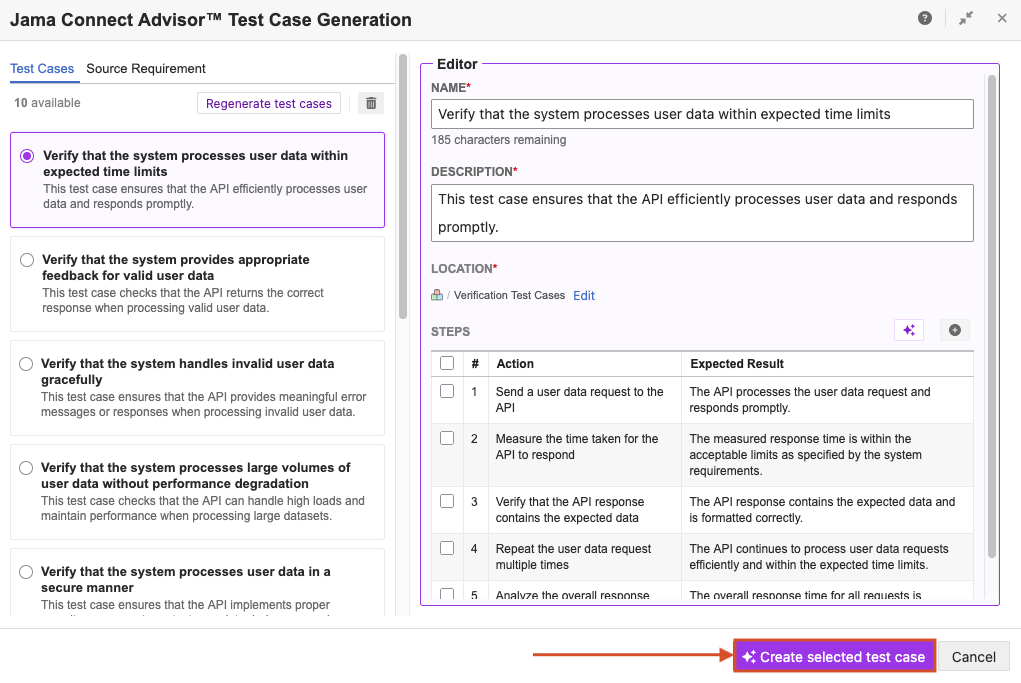Check the checkbox for step 2
The width and height of the screenshot is (1021, 683).
(447, 438)
